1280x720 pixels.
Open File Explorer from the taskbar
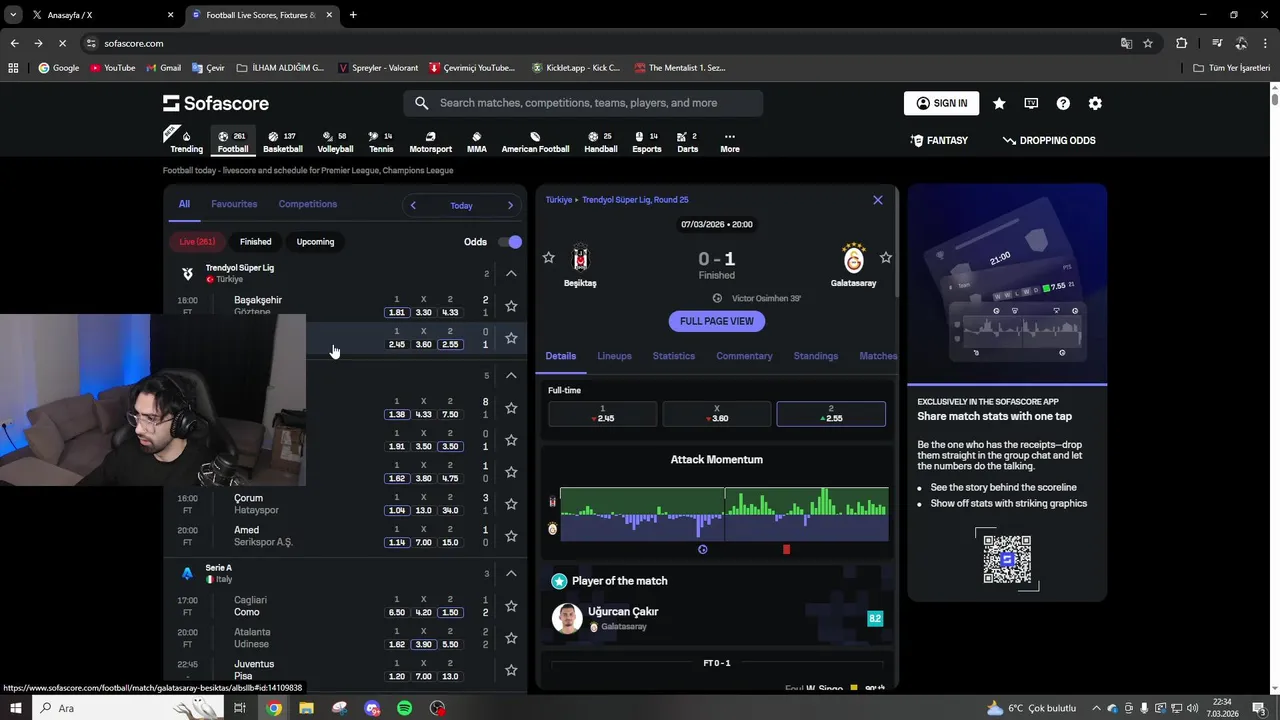click(306, 708)
